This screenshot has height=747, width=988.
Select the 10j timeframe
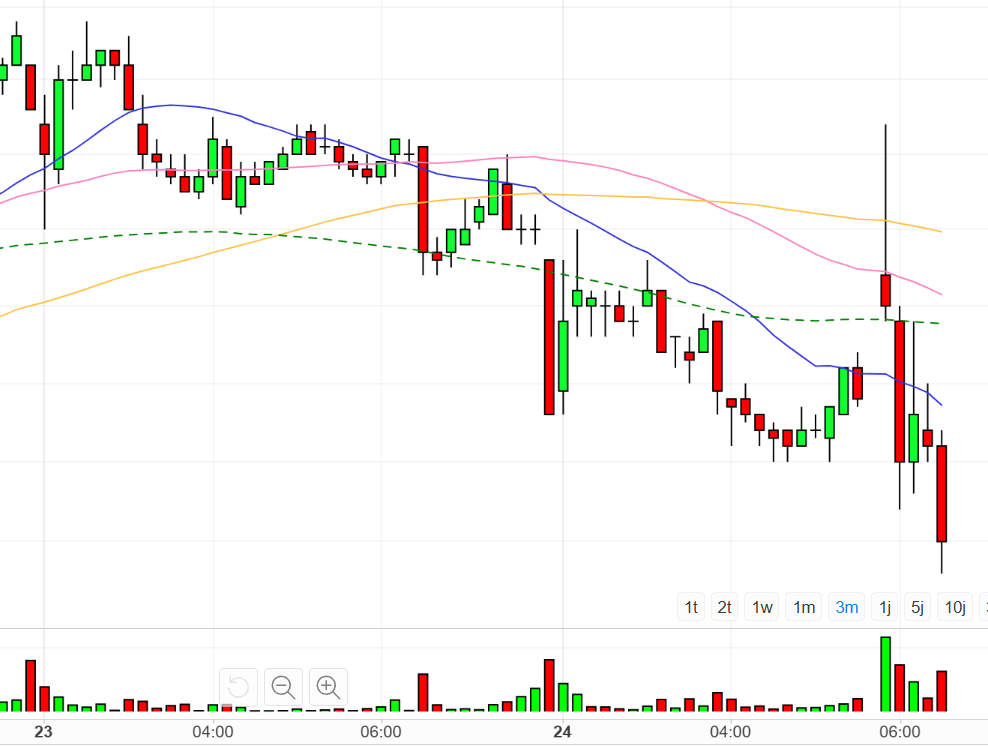pyautogui.click(x=953, y=607)
